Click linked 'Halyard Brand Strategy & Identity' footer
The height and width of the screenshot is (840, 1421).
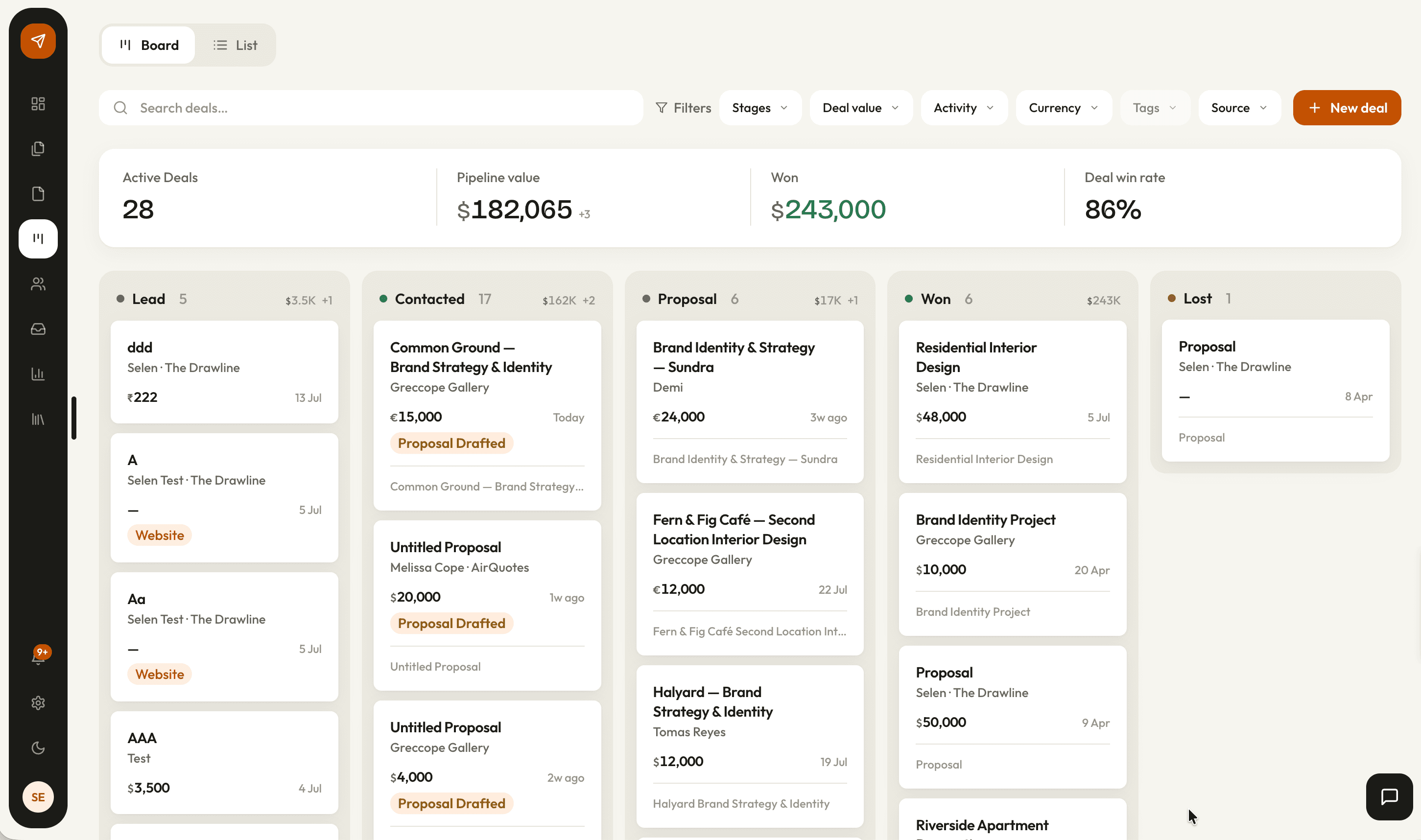[740, 804]
